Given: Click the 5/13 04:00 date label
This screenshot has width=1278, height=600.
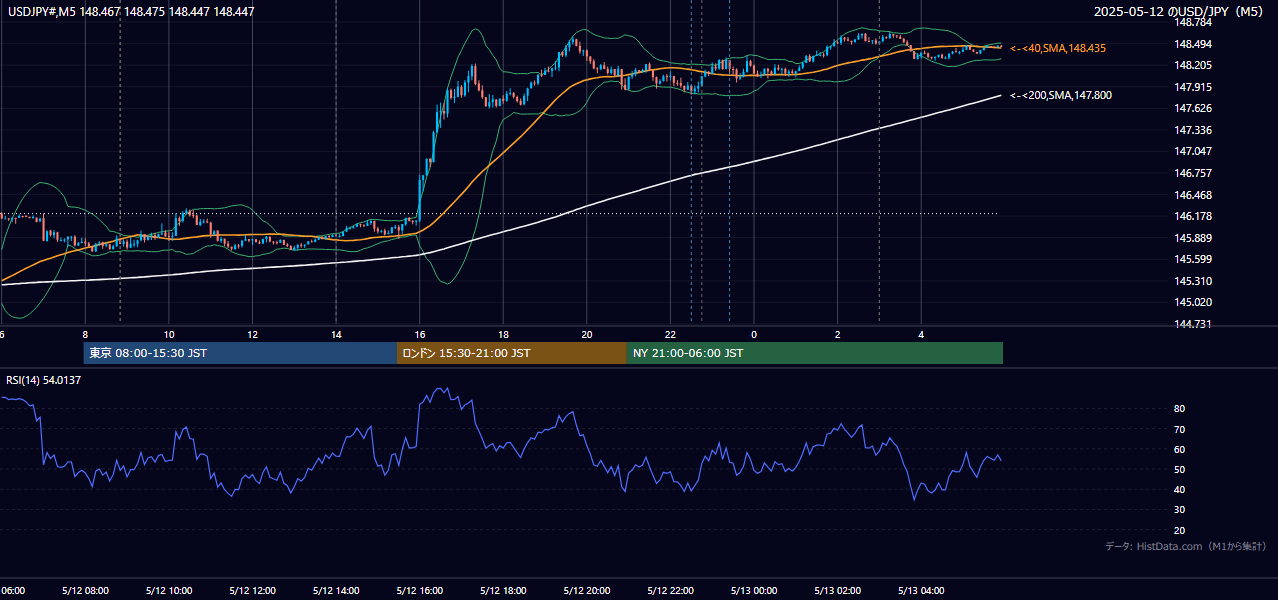Looking at the screenshot, I should pos(921,591).
